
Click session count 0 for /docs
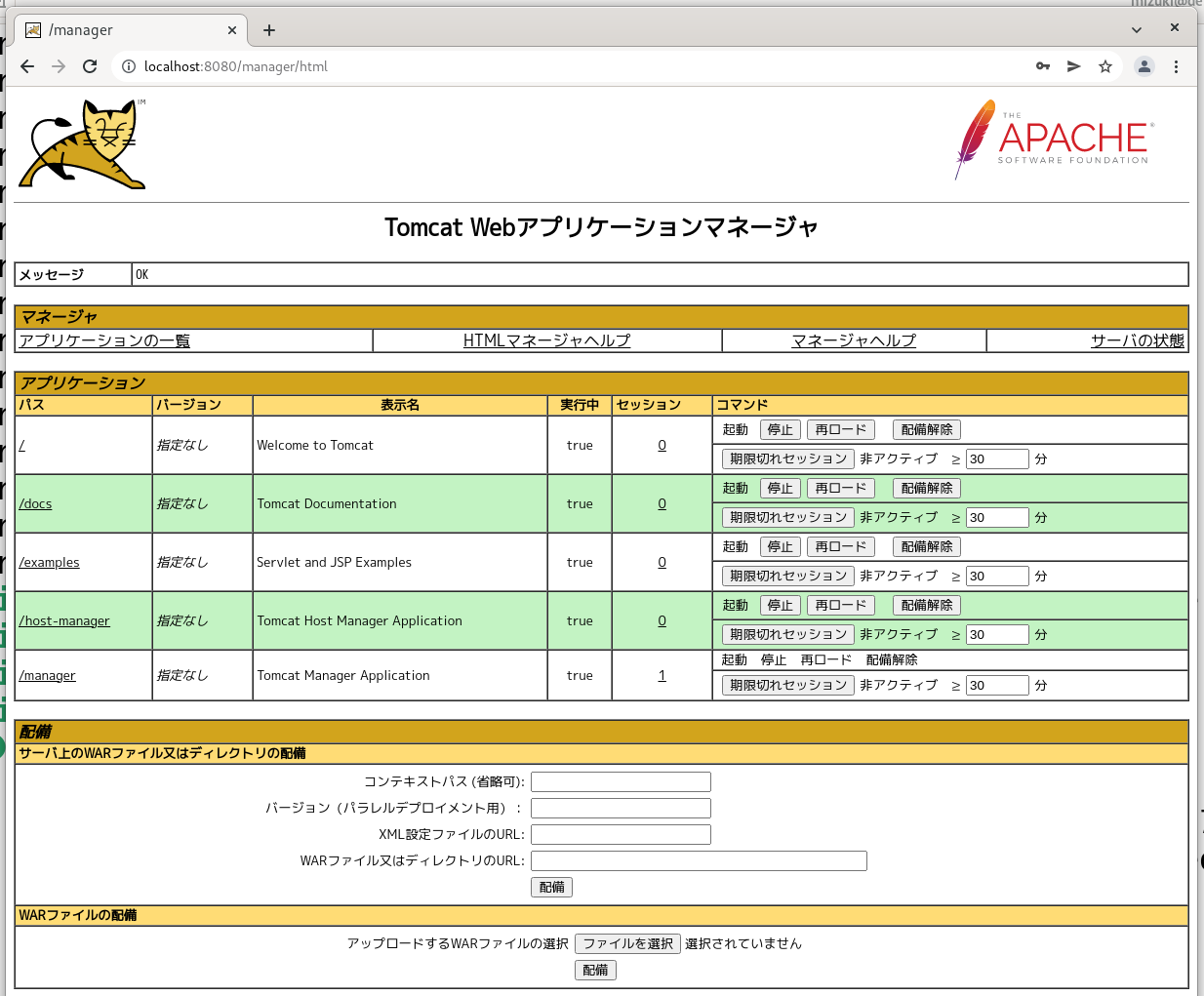click(662, 503)
